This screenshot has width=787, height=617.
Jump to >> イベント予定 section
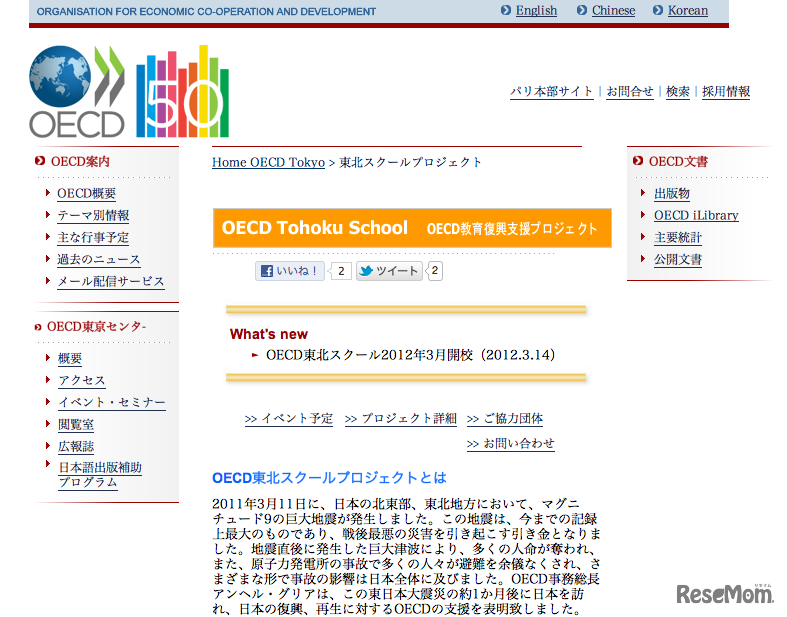click(289, 419)
